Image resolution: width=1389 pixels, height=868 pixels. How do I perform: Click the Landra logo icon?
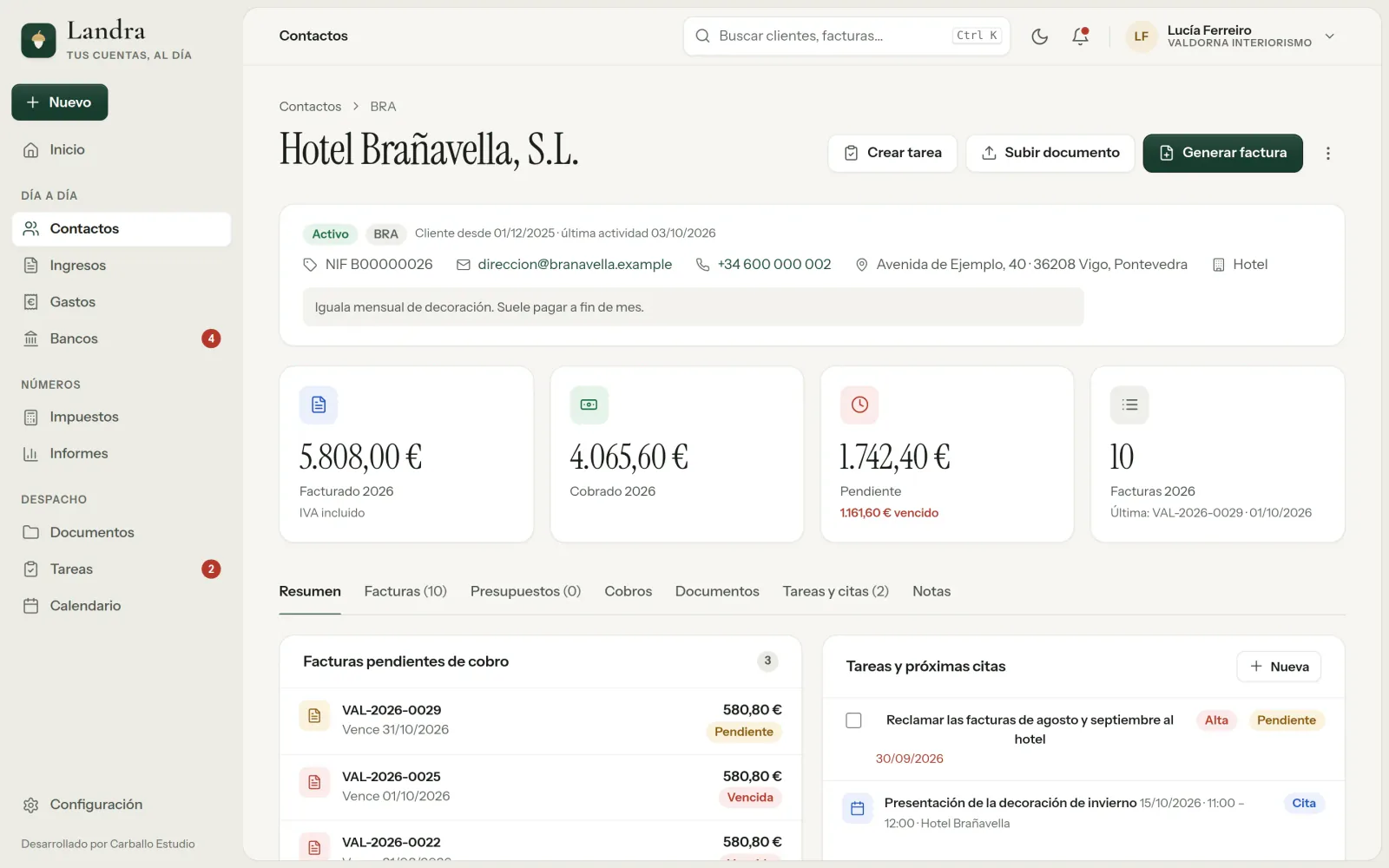pos(38,40)
